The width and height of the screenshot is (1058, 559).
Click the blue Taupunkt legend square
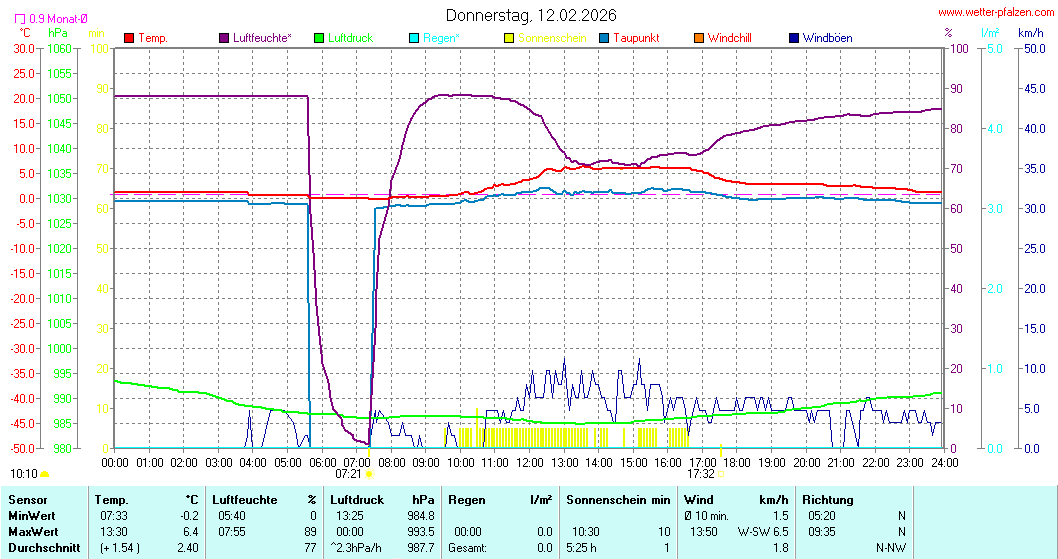(x=604, y=38)
